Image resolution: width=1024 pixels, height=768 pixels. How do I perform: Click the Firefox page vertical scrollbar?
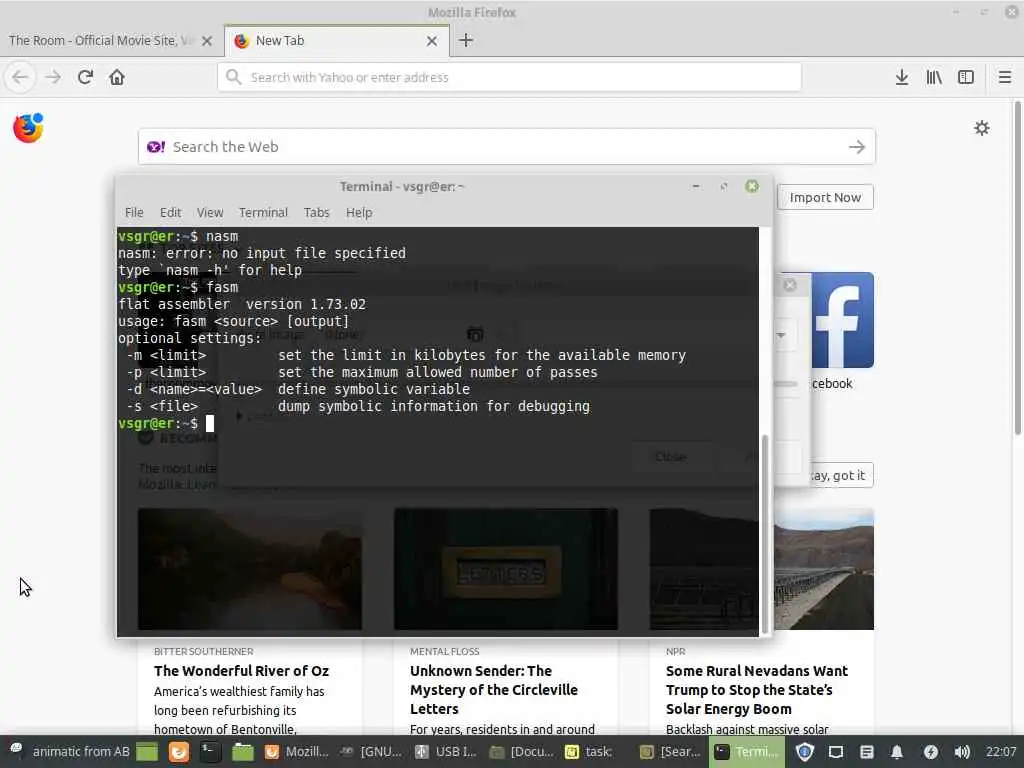(x=1018, y=268)
